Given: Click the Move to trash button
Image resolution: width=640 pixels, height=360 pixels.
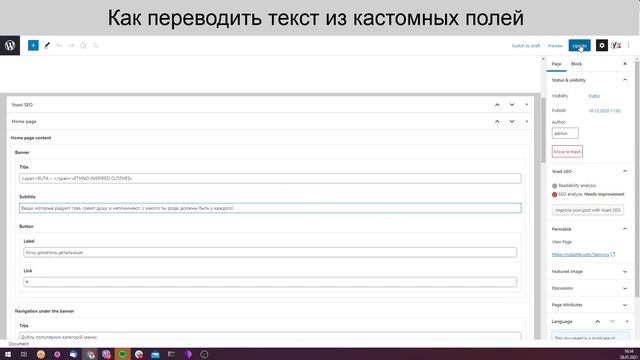Looking at the screenshot, I should click(567, 151).
